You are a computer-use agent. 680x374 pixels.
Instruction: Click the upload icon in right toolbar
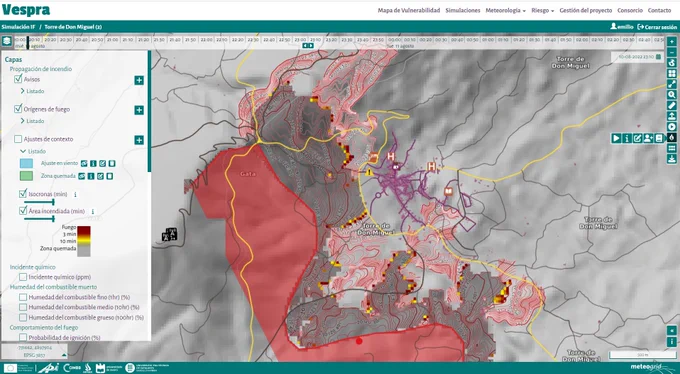(671, 116)
